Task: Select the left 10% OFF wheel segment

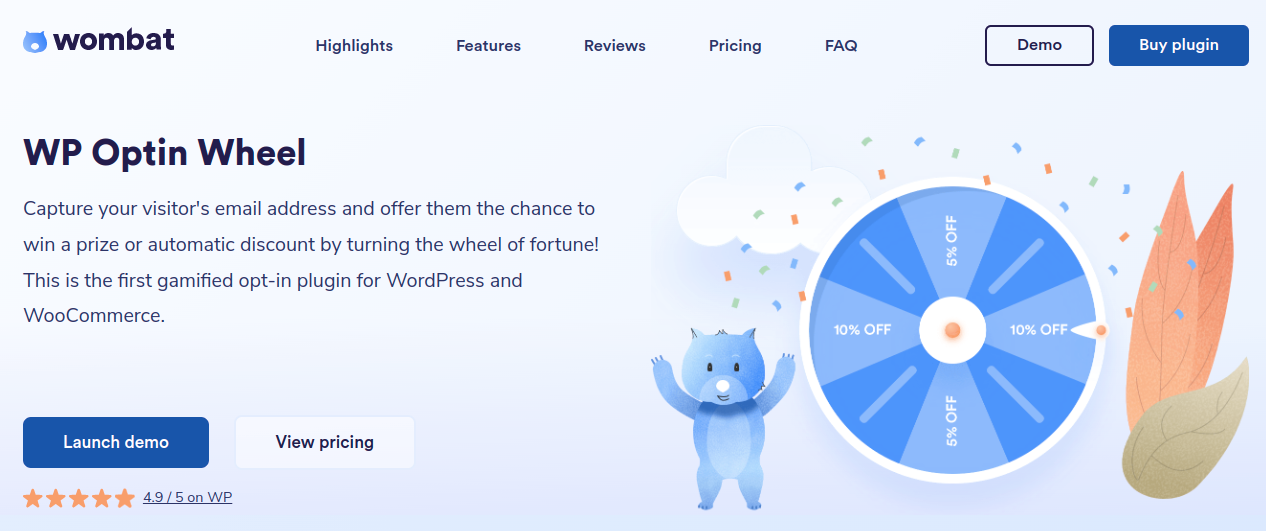Action: click(863, 329)
